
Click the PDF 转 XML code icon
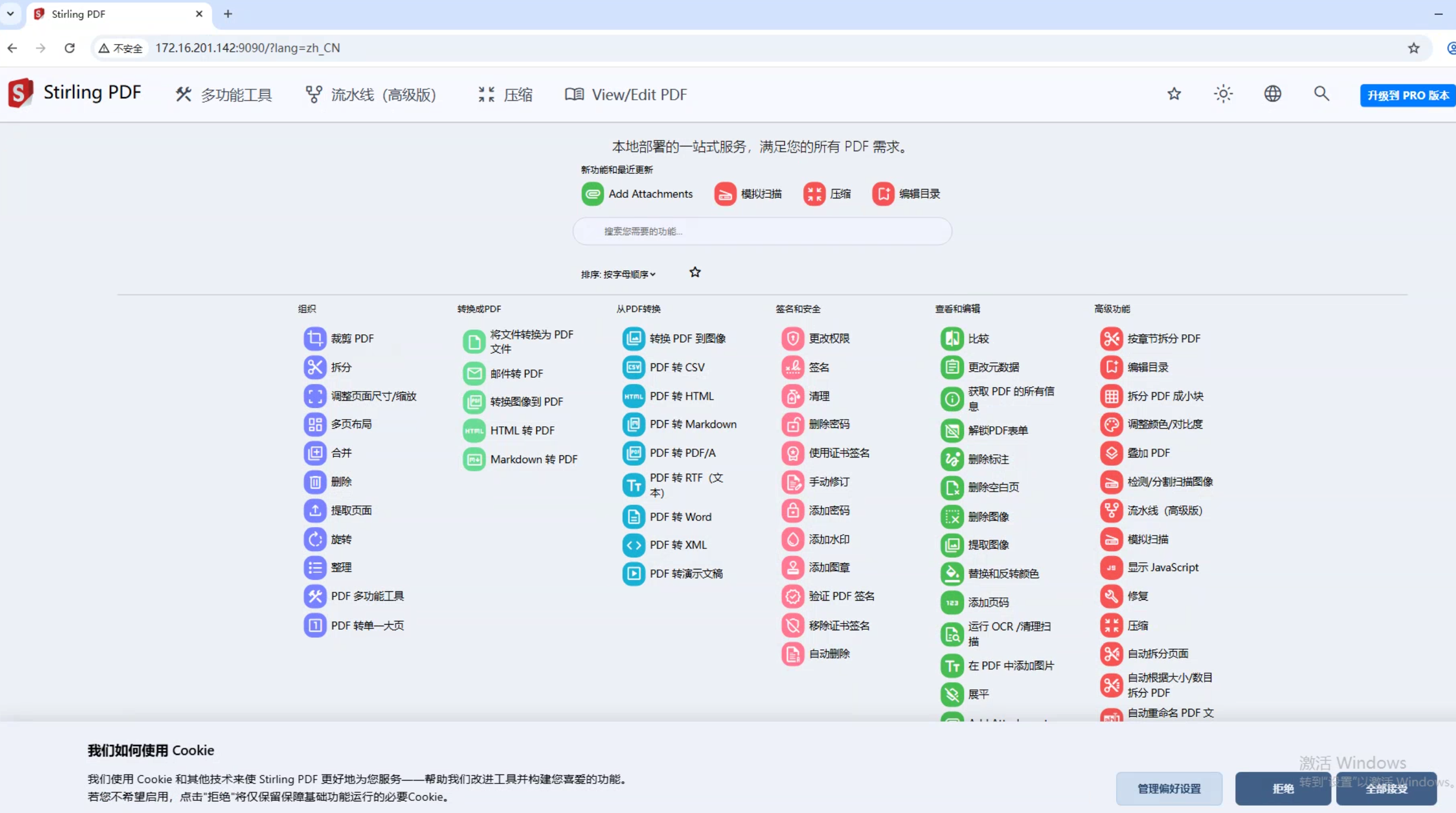click(x=634, y=545)
